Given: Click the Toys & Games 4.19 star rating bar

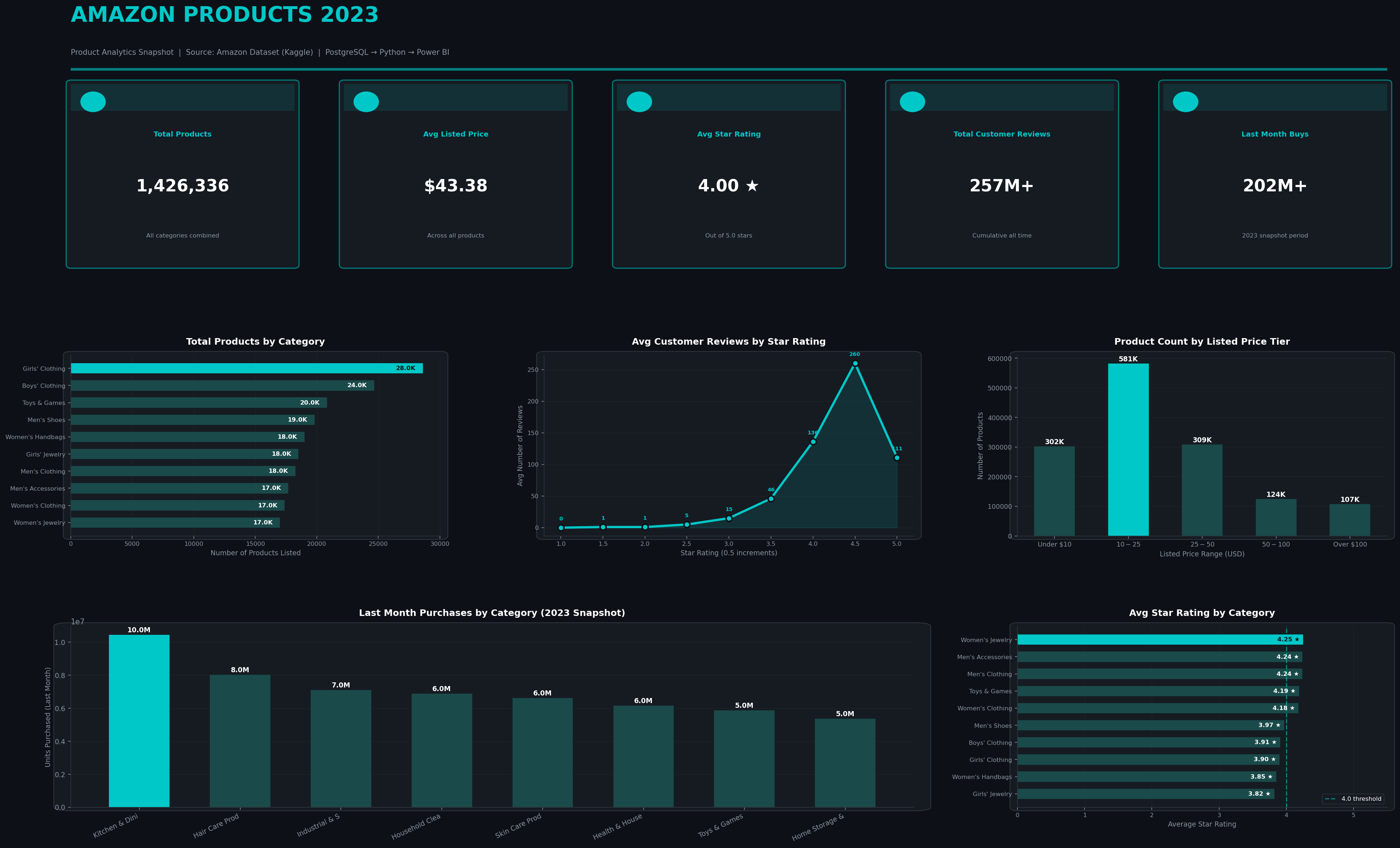Looking at the screenshot, I should [1158, 691].
